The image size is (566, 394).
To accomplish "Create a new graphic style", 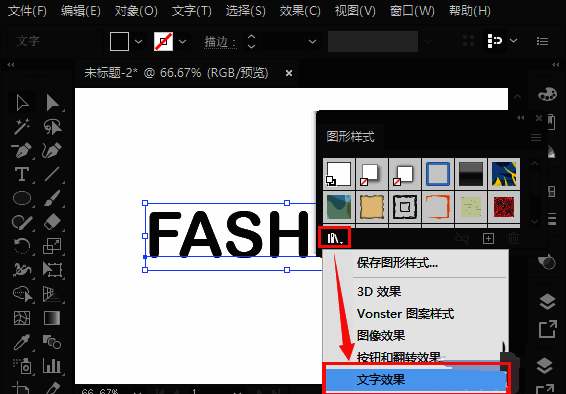I will click(x=488, y=238).
